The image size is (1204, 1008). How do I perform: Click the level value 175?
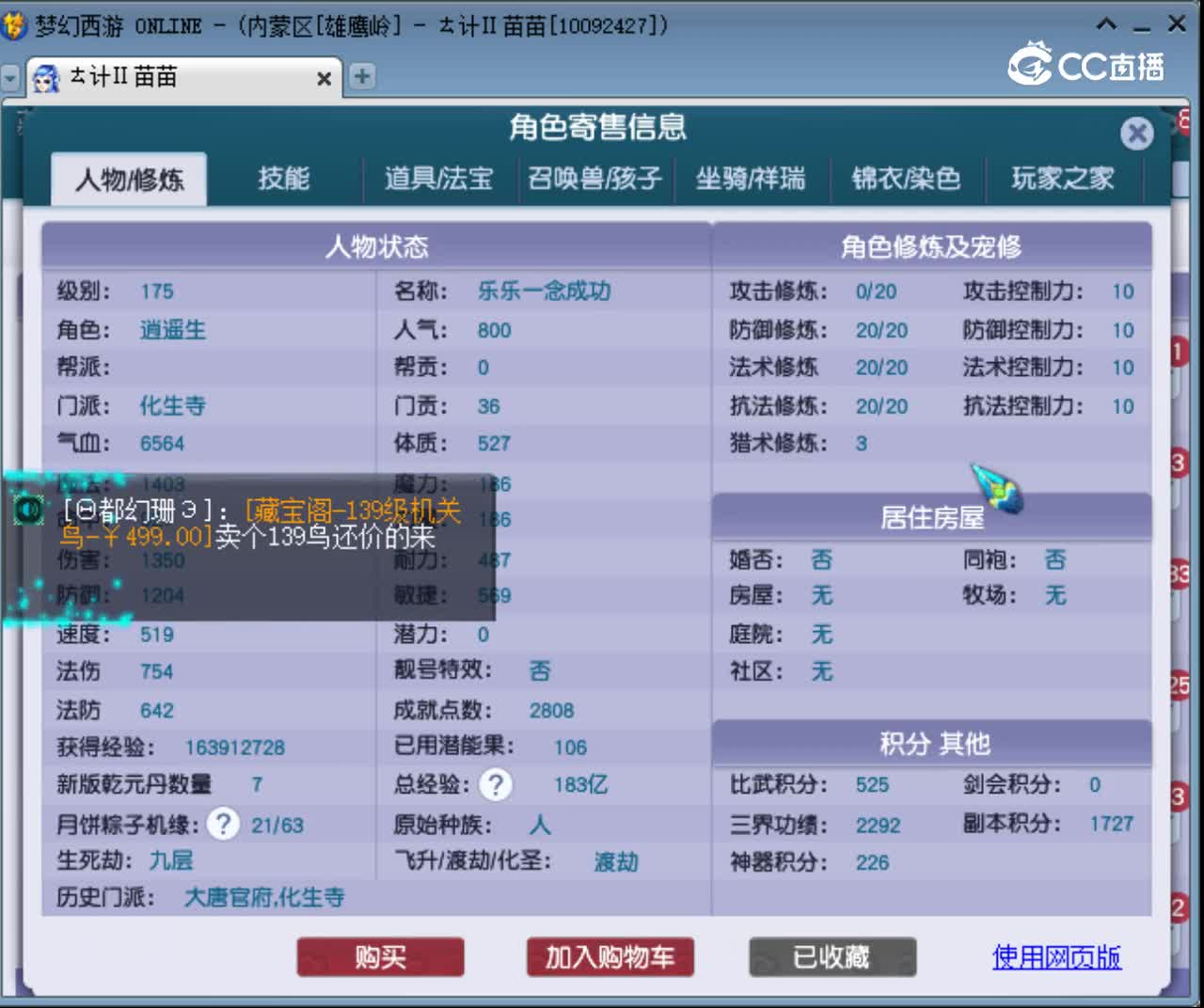click(x=157, y=291)
